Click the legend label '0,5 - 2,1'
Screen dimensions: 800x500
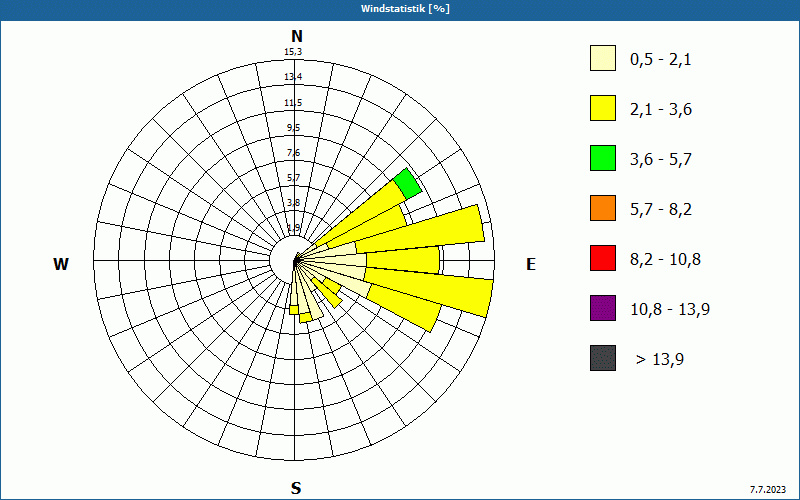[660, 60]
